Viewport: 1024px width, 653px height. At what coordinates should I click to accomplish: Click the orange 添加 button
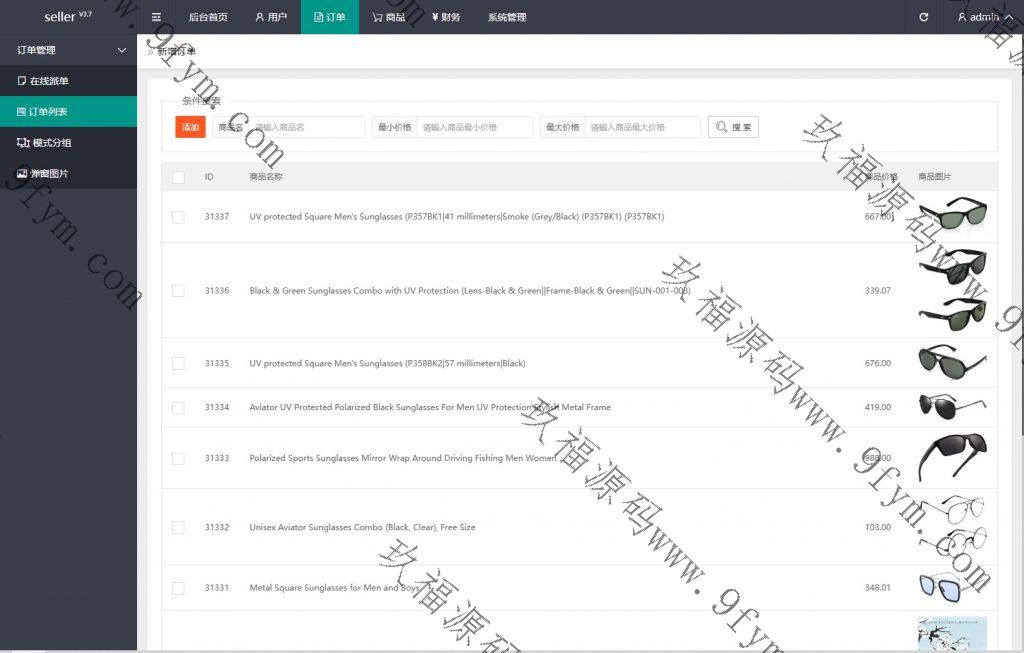(x=190, y=127)
